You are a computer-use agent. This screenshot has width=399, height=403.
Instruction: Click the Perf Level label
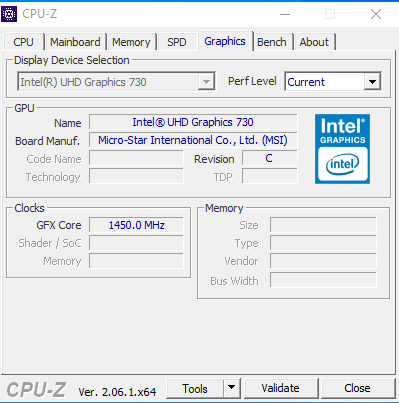(252, 81)
